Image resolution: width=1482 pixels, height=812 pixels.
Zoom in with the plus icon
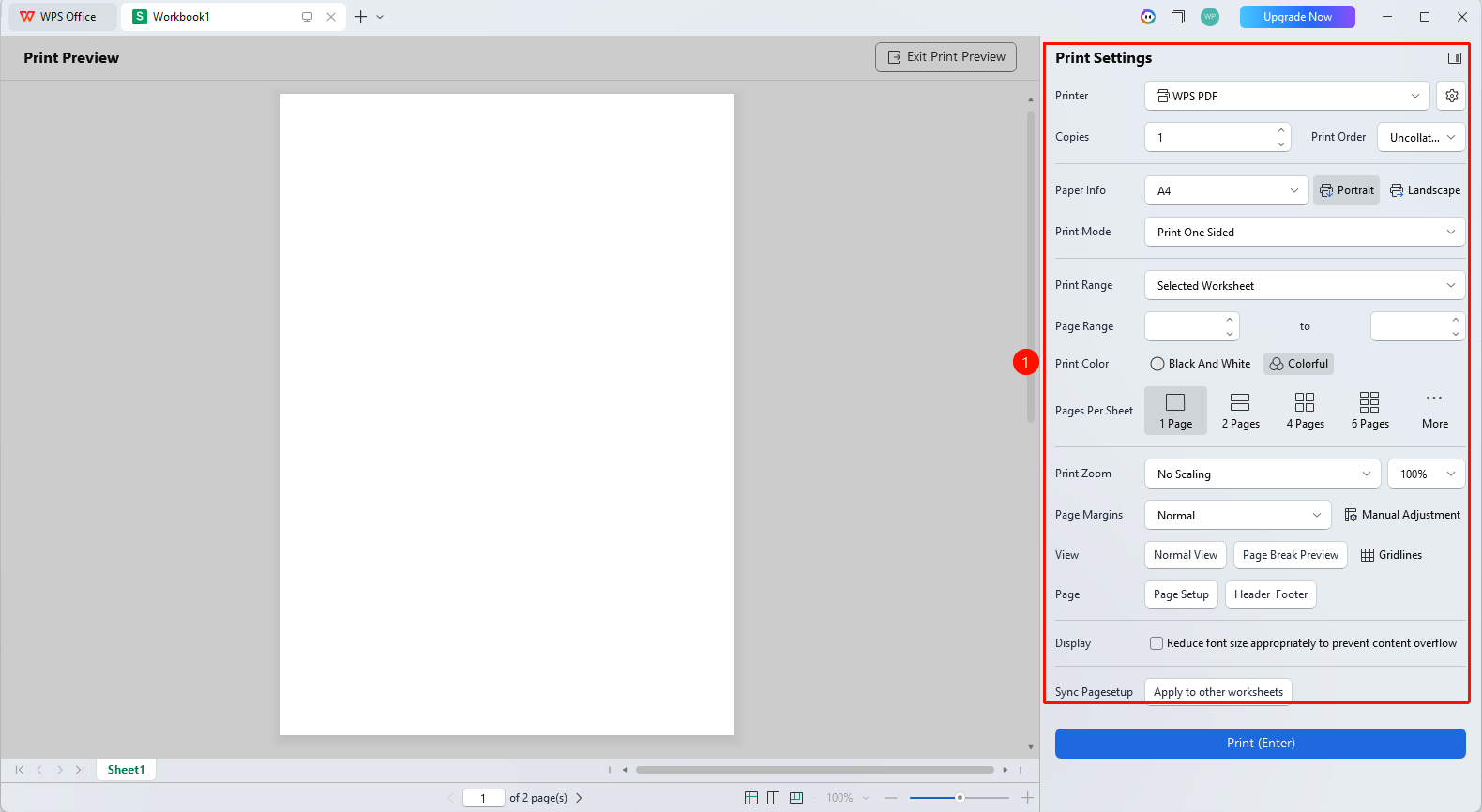(x=1027, y=798)
